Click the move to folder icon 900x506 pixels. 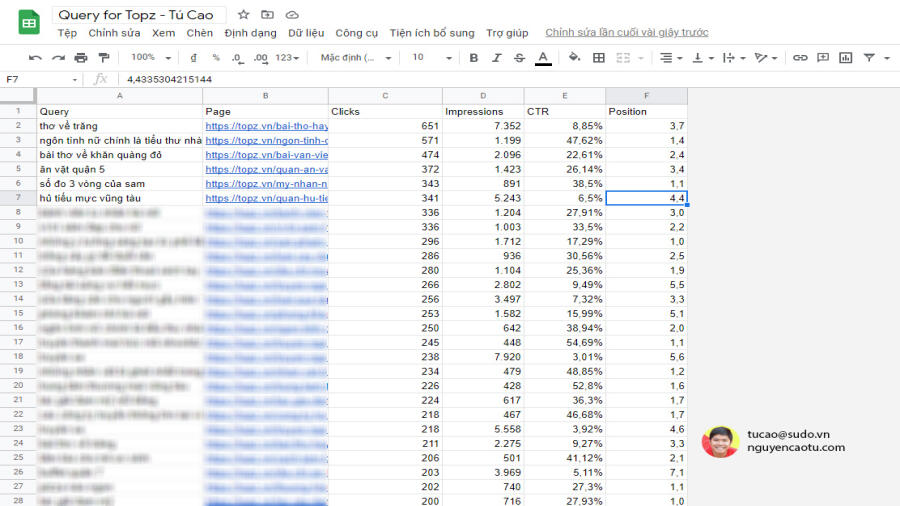tap(267, 15)
